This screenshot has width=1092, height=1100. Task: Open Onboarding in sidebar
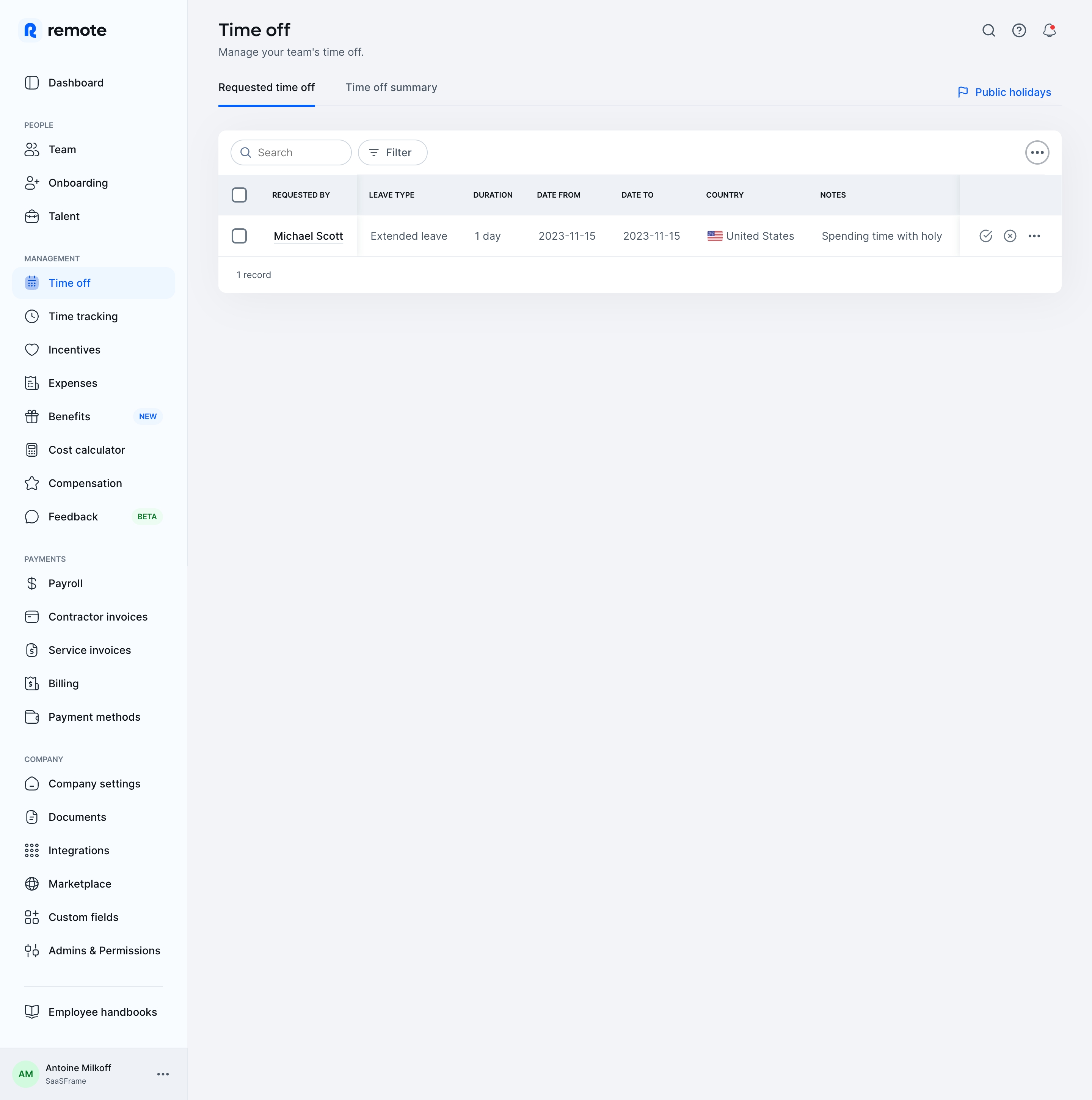[93, 183]
